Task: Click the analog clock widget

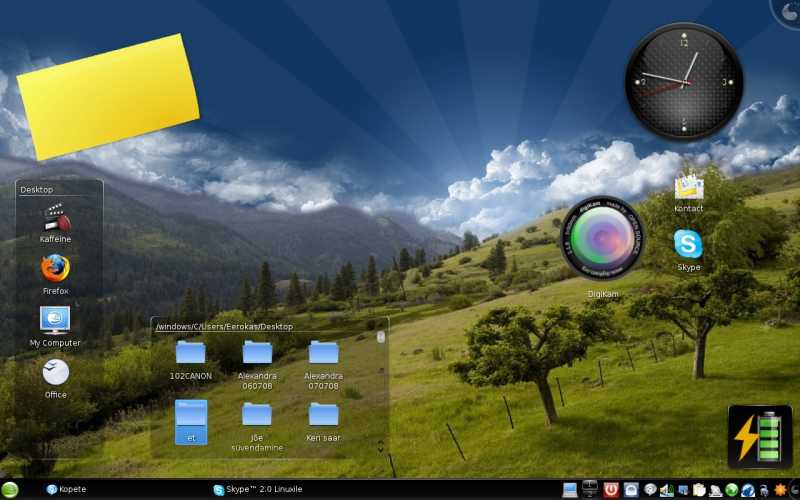Action: [684, 82]
